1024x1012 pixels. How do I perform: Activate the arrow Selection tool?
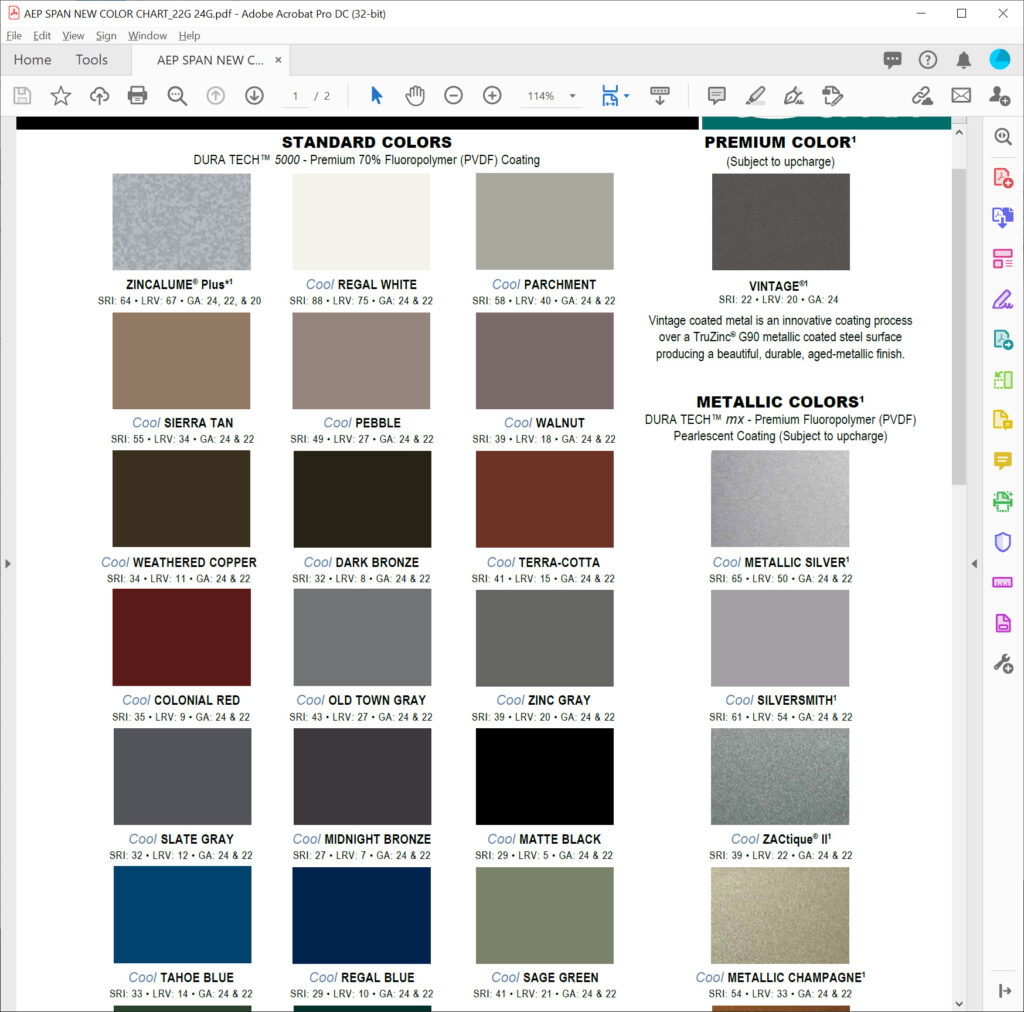[x=376, y=96]
